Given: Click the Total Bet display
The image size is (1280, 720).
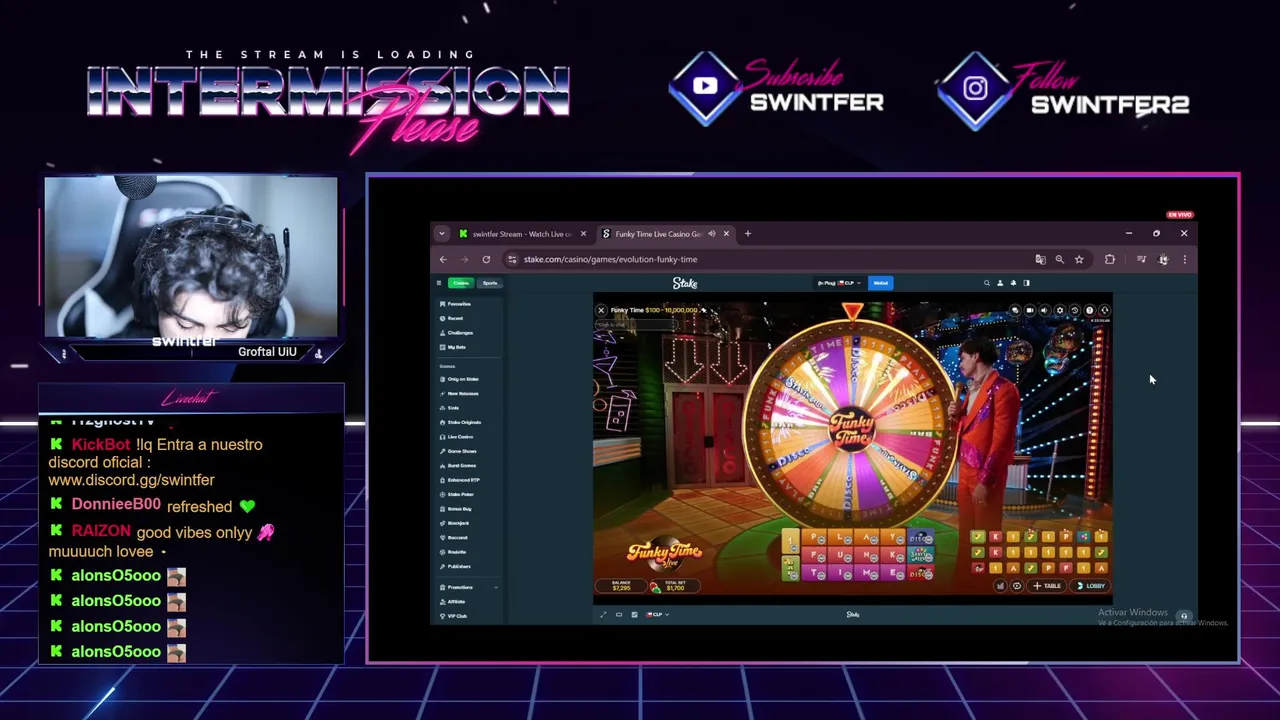Looking at the screenshot, I should point(676,585).
